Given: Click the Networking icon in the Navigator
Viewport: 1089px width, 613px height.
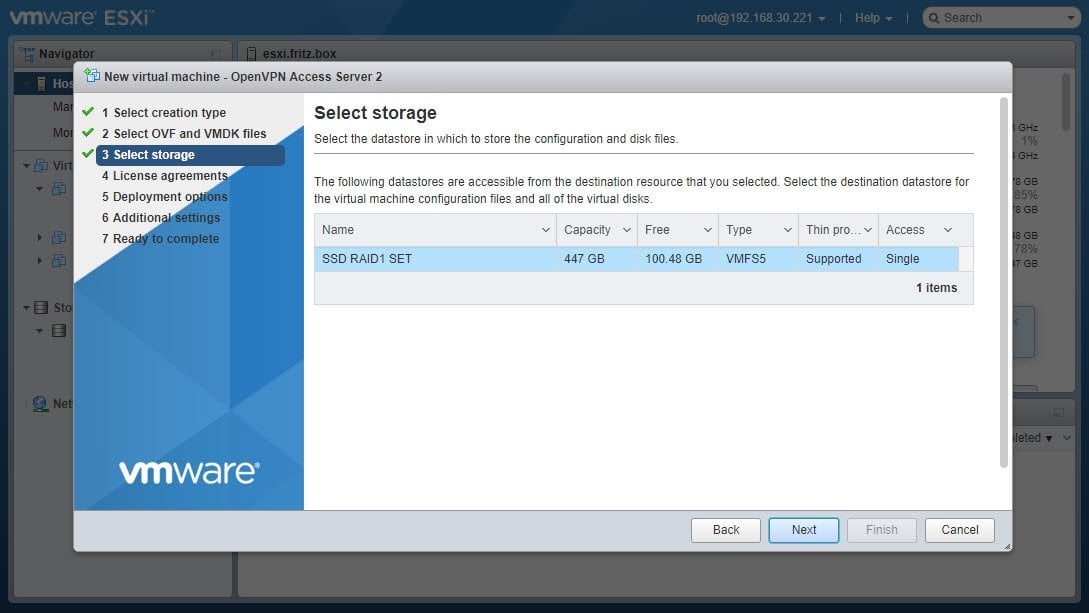Looking at the screenshot, I should 40,402.
